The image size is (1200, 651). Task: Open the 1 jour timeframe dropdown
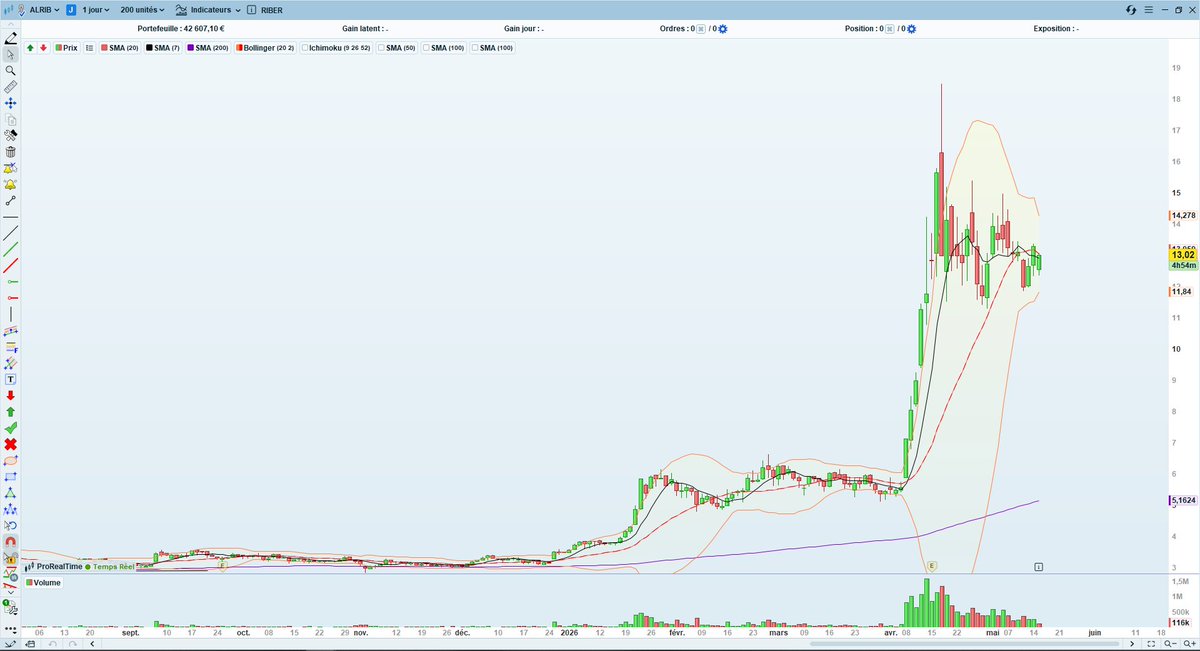[96, 9]
